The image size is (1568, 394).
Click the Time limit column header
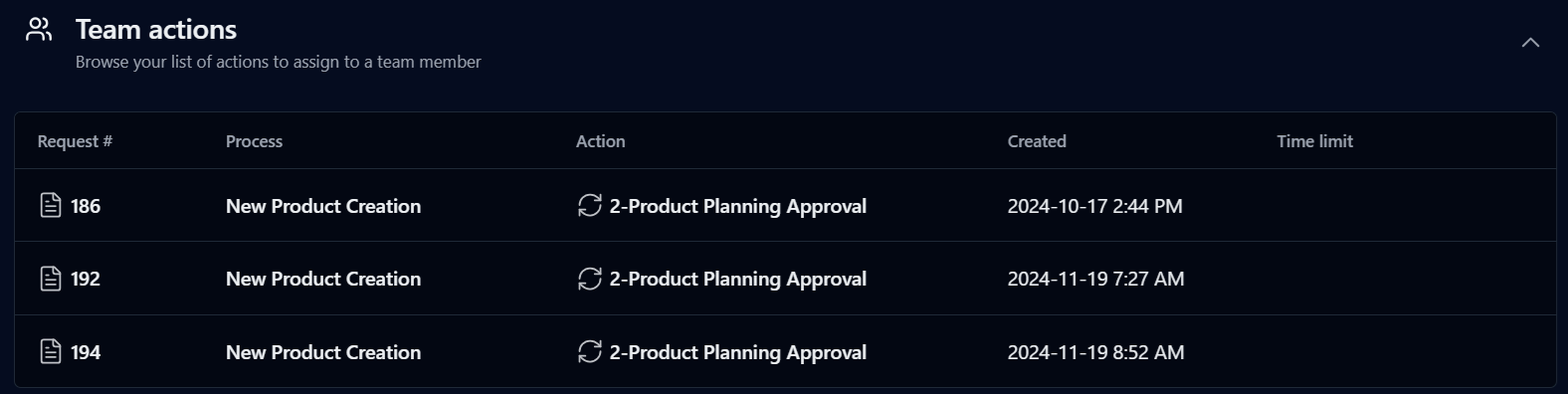(x=1314, y=141)
